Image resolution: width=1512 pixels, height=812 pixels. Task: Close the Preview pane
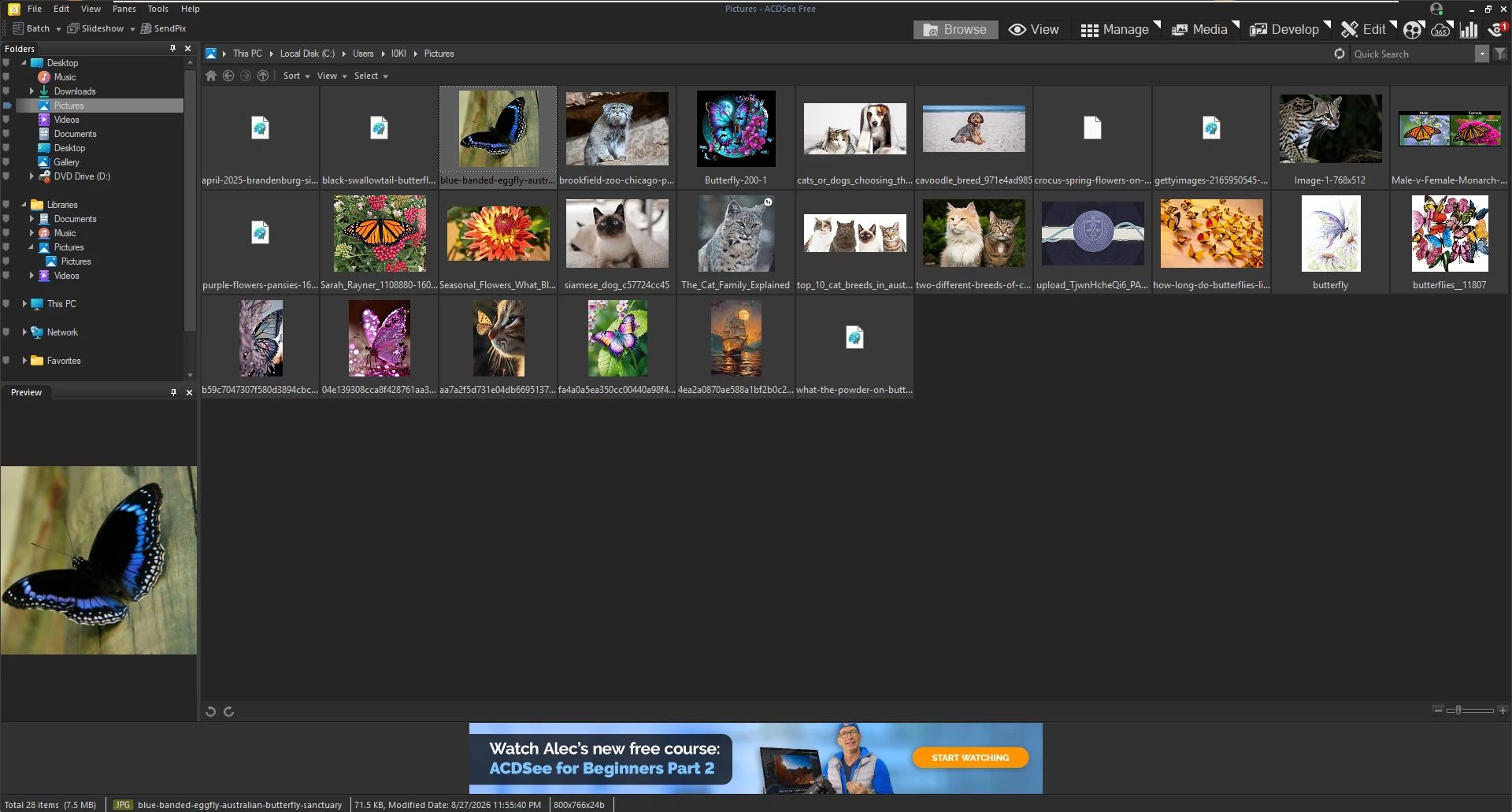[x=189, y=392]
